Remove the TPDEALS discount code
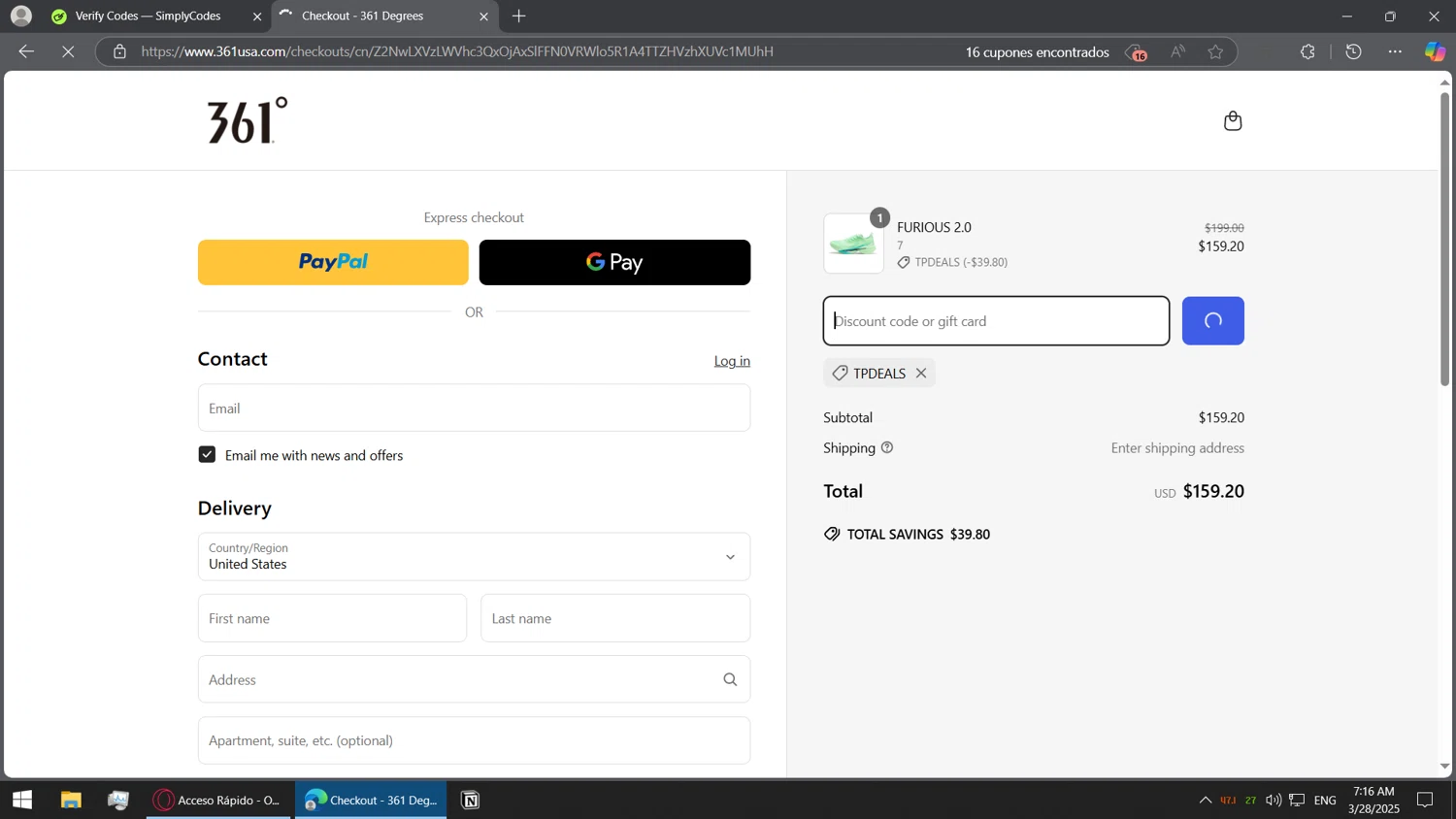1456x819 pixels. 921,374
